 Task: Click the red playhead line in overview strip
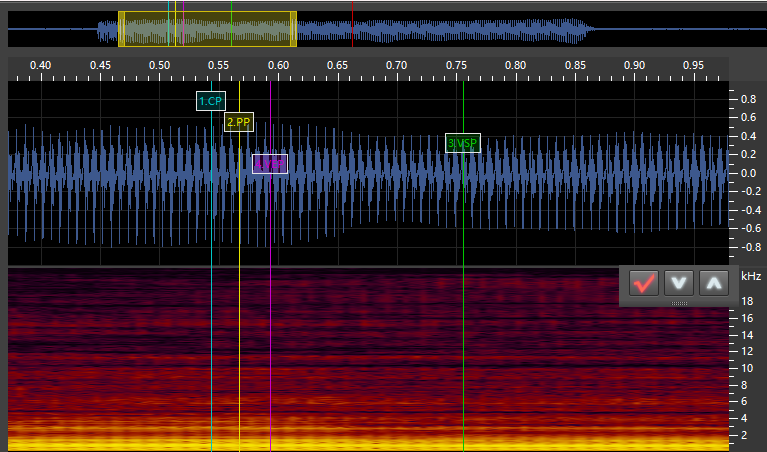pos(353,25)
